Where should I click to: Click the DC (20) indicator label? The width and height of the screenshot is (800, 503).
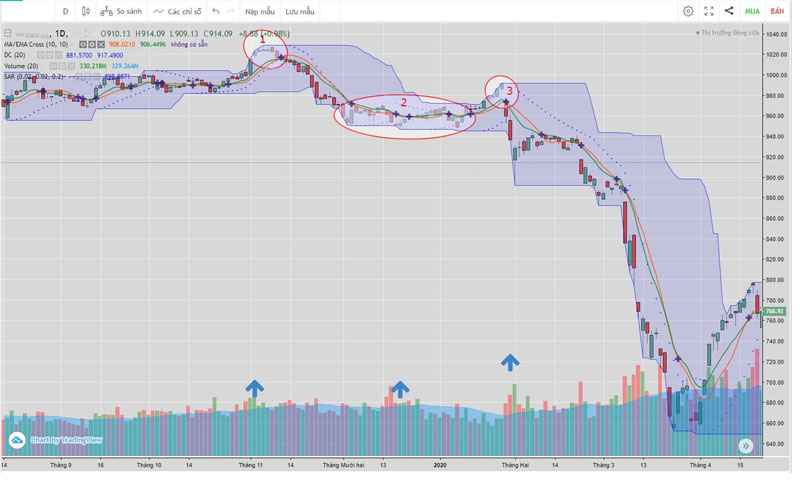[x=14, y=55]
